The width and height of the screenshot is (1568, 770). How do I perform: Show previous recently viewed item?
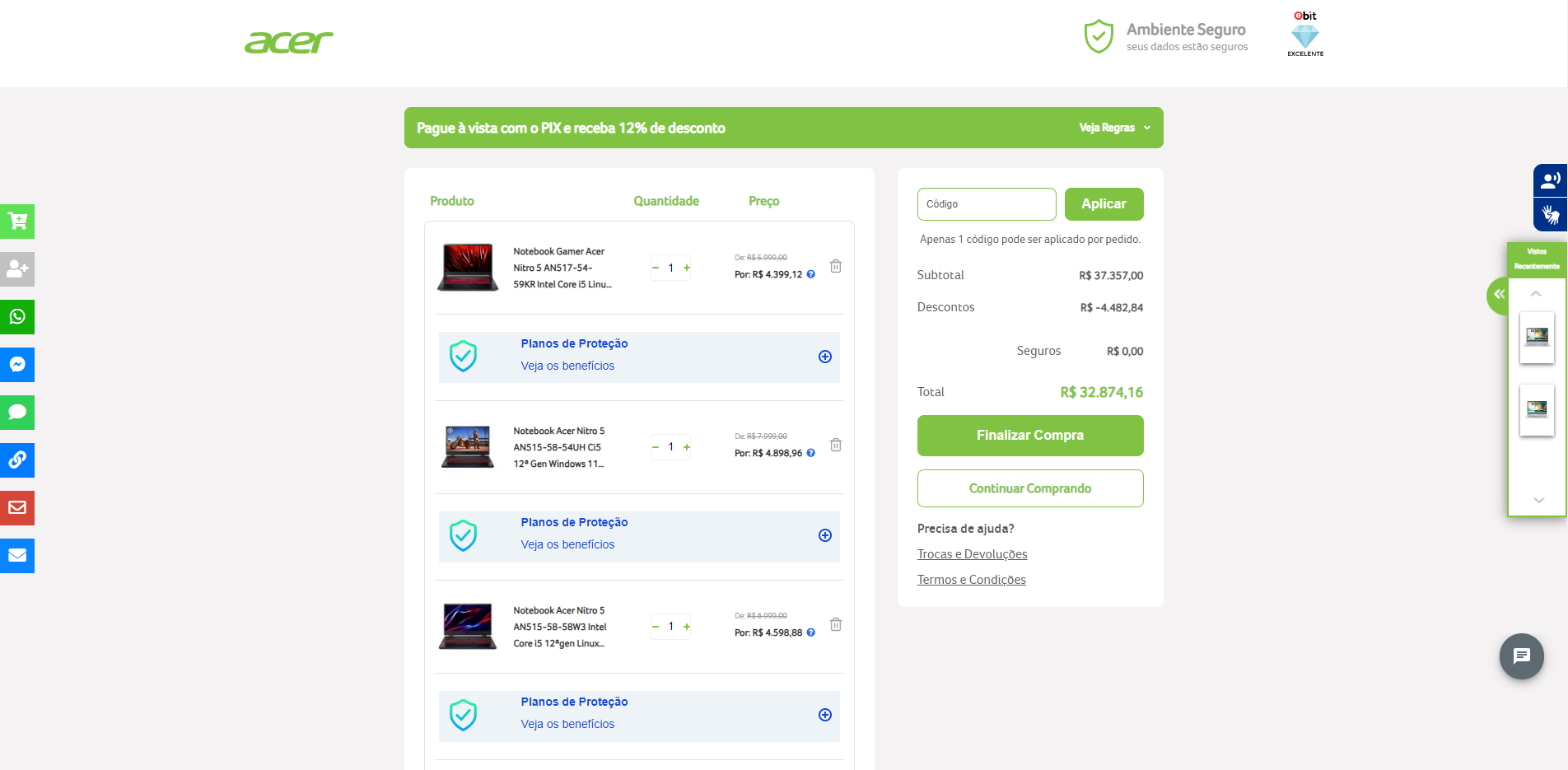pyautogui.click(x=1536, y=294)
